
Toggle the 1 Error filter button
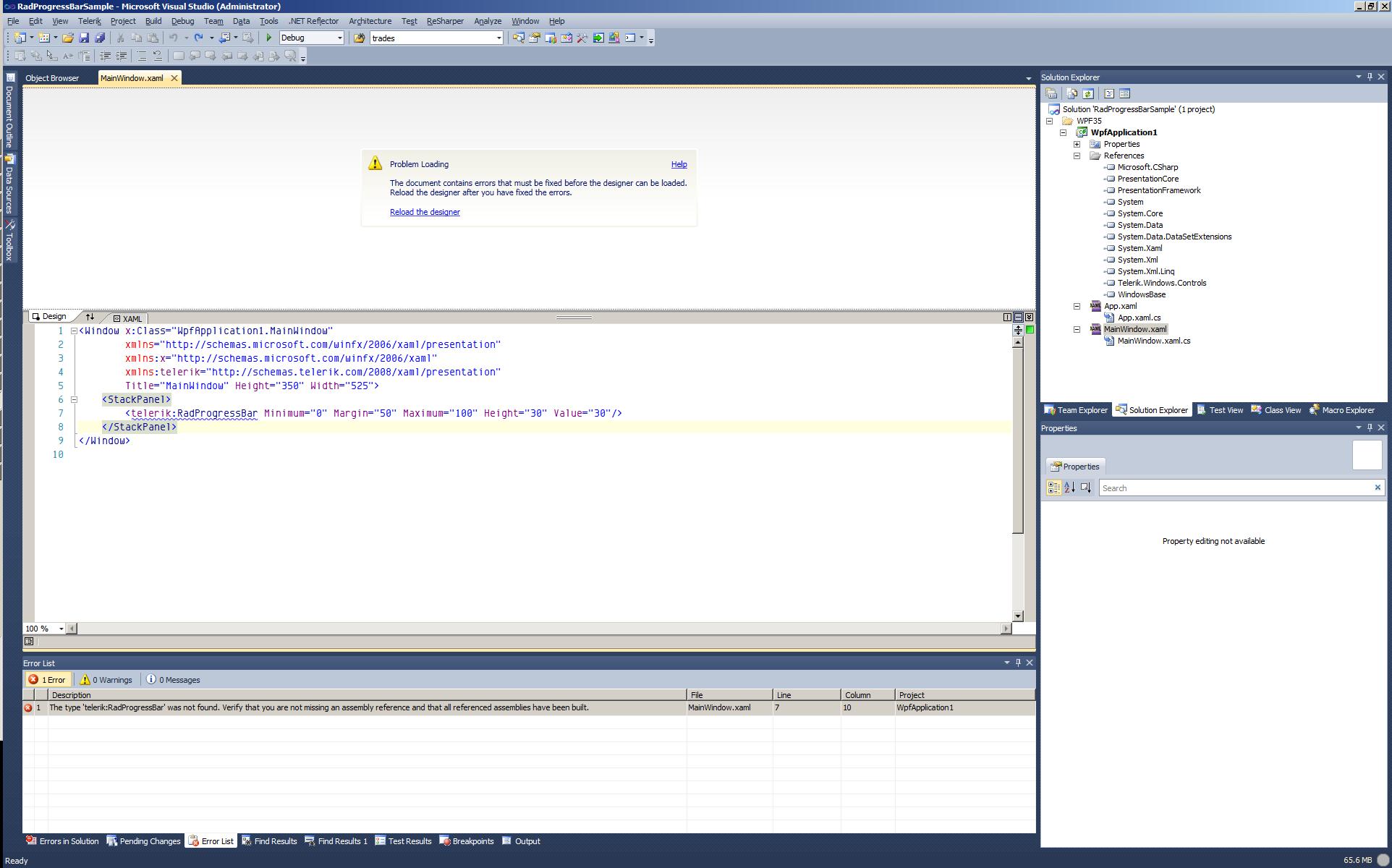tap(47, 680)
